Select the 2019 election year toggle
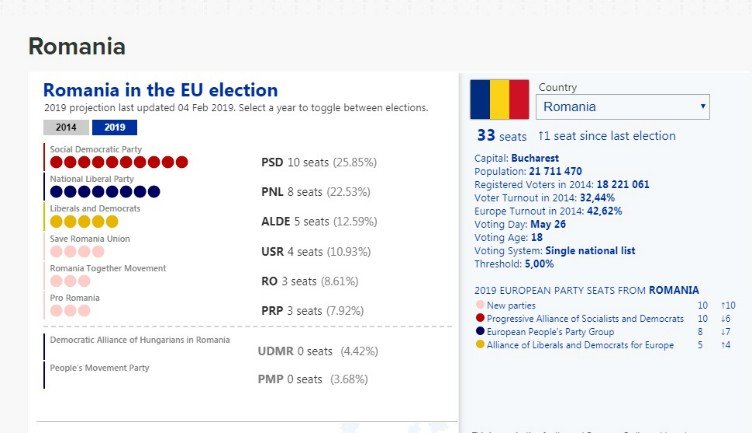752x433 pixels. pos(114,128)
